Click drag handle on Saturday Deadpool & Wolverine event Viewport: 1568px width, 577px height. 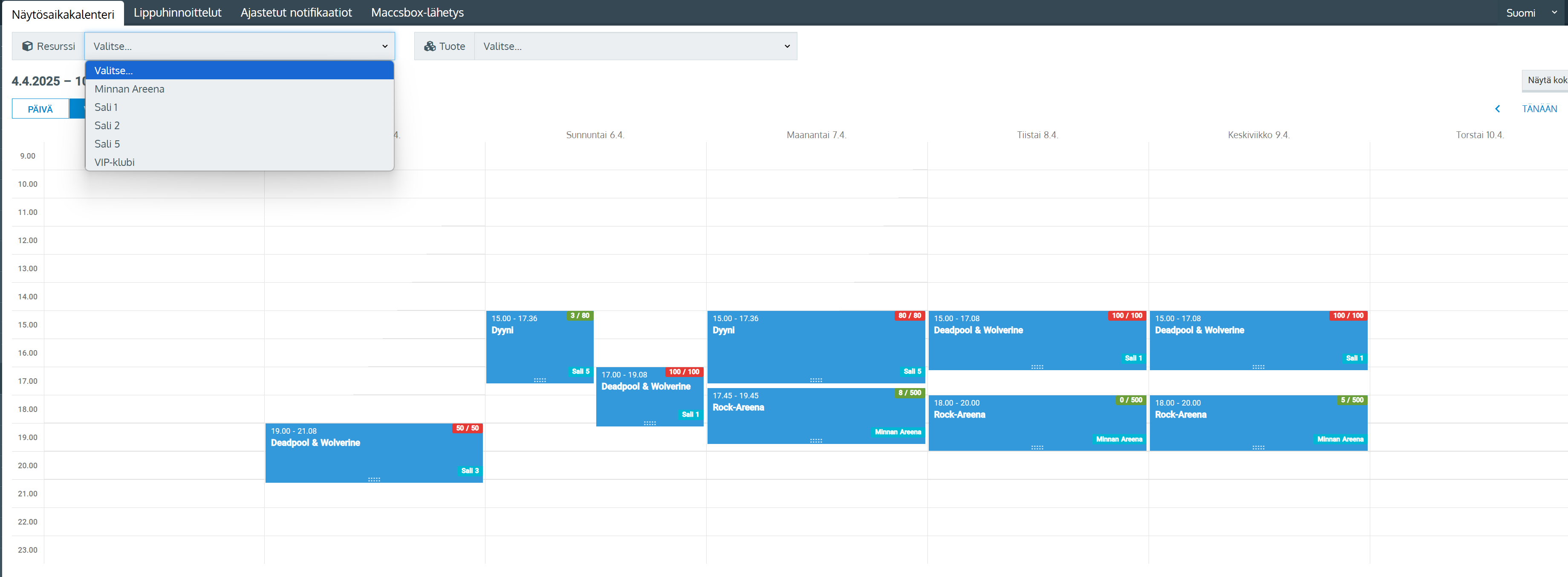click(x=374, y=479)
